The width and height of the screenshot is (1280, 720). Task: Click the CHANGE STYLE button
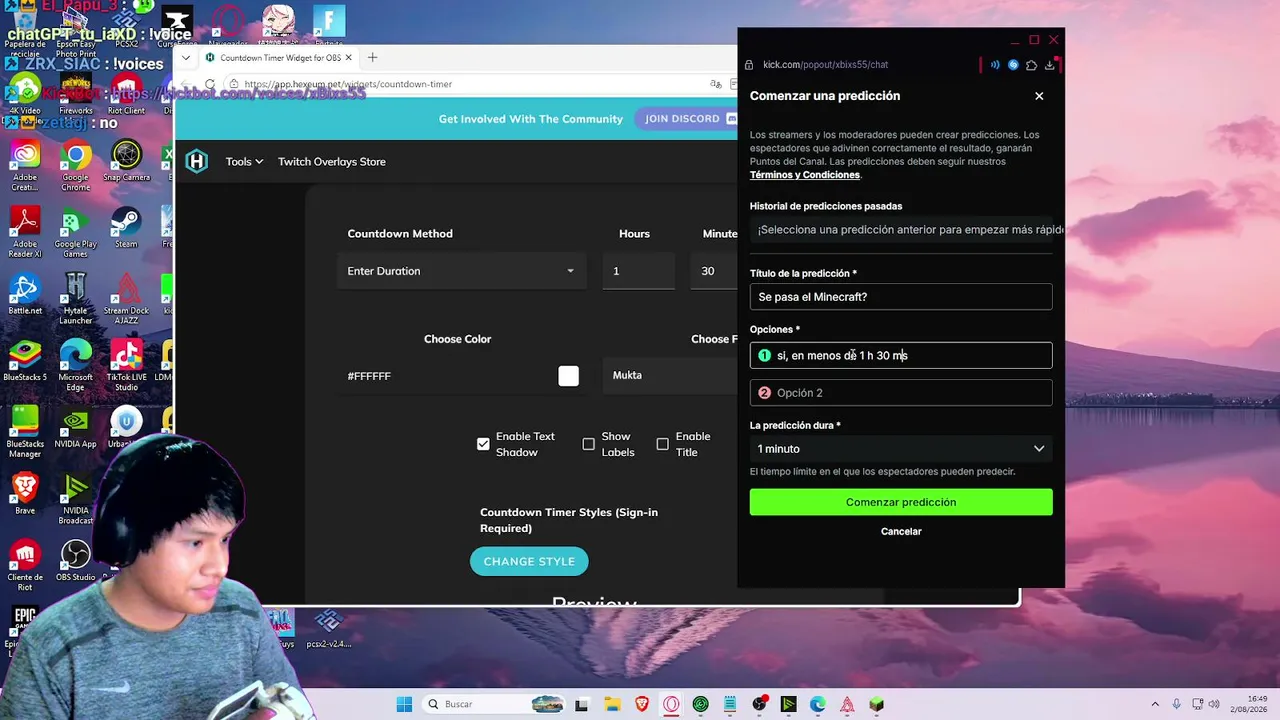click(529, 561)
